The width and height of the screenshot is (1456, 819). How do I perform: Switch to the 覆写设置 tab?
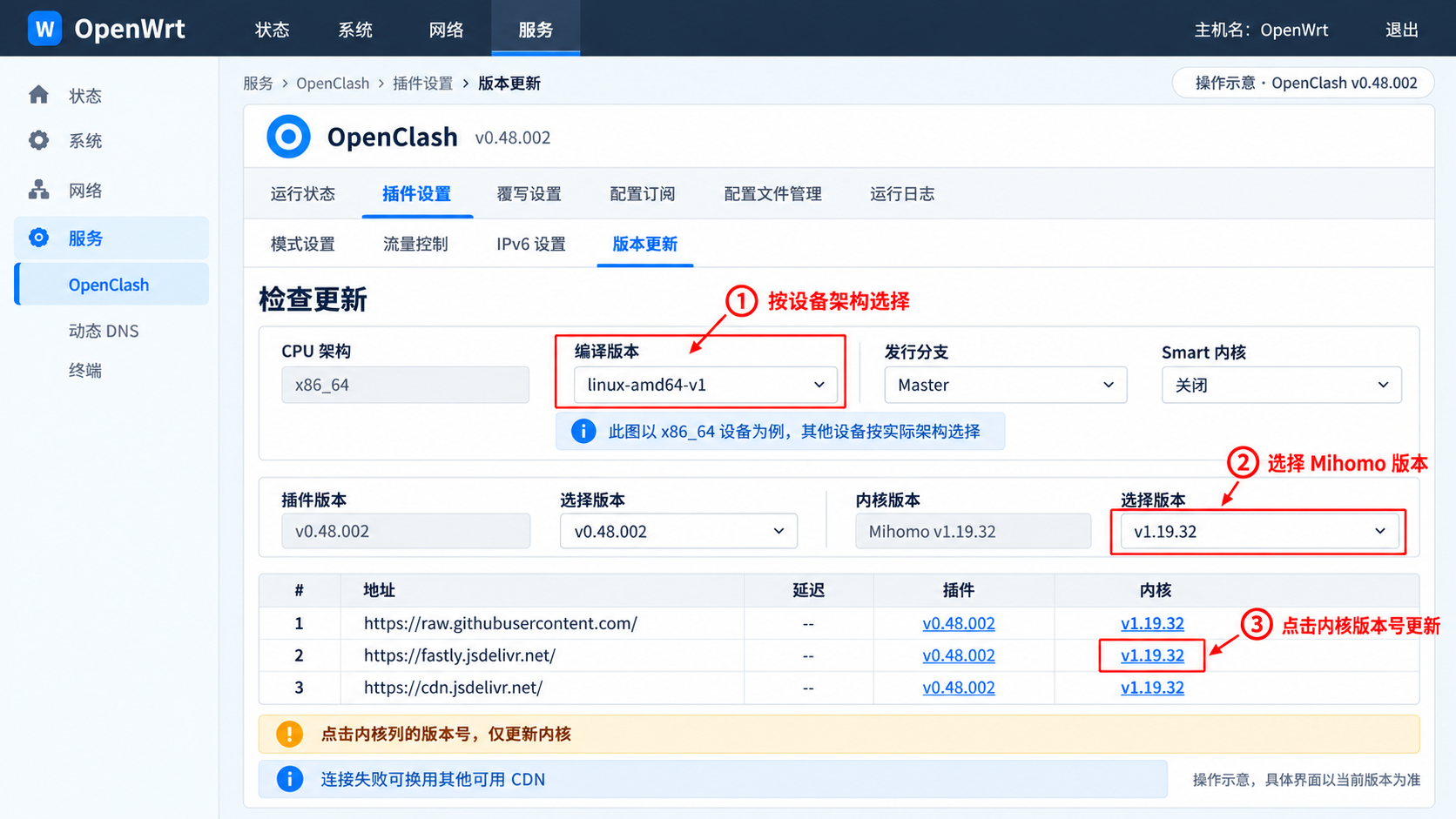529,193
